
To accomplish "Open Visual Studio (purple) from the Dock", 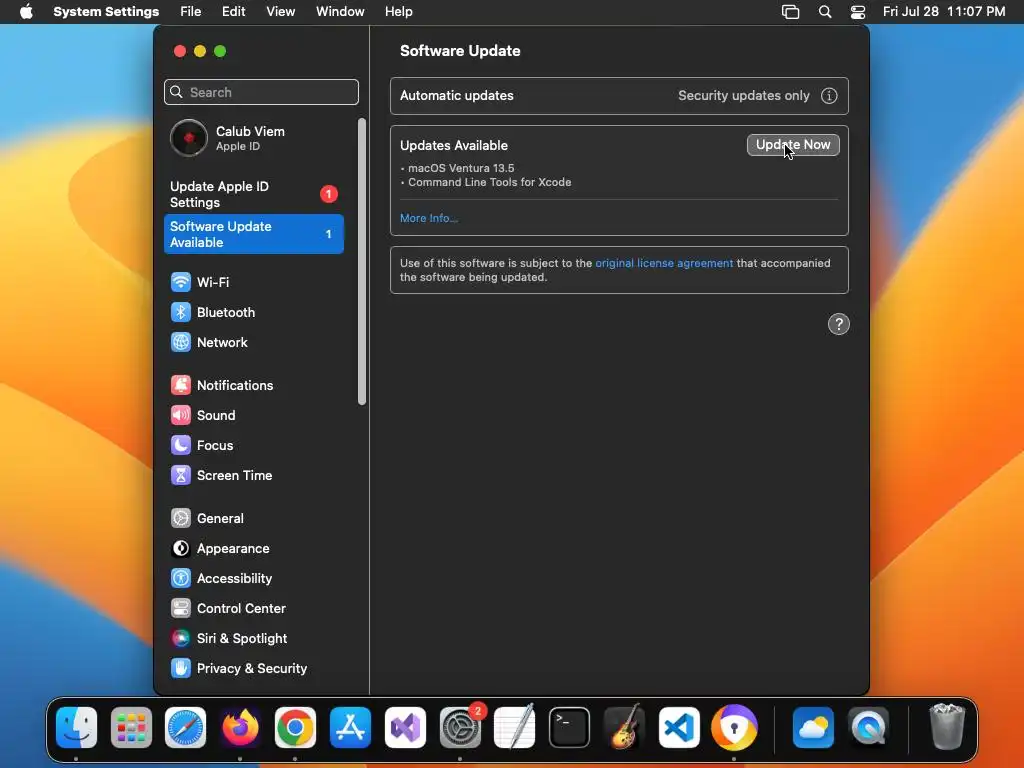I will pos(405,727).
